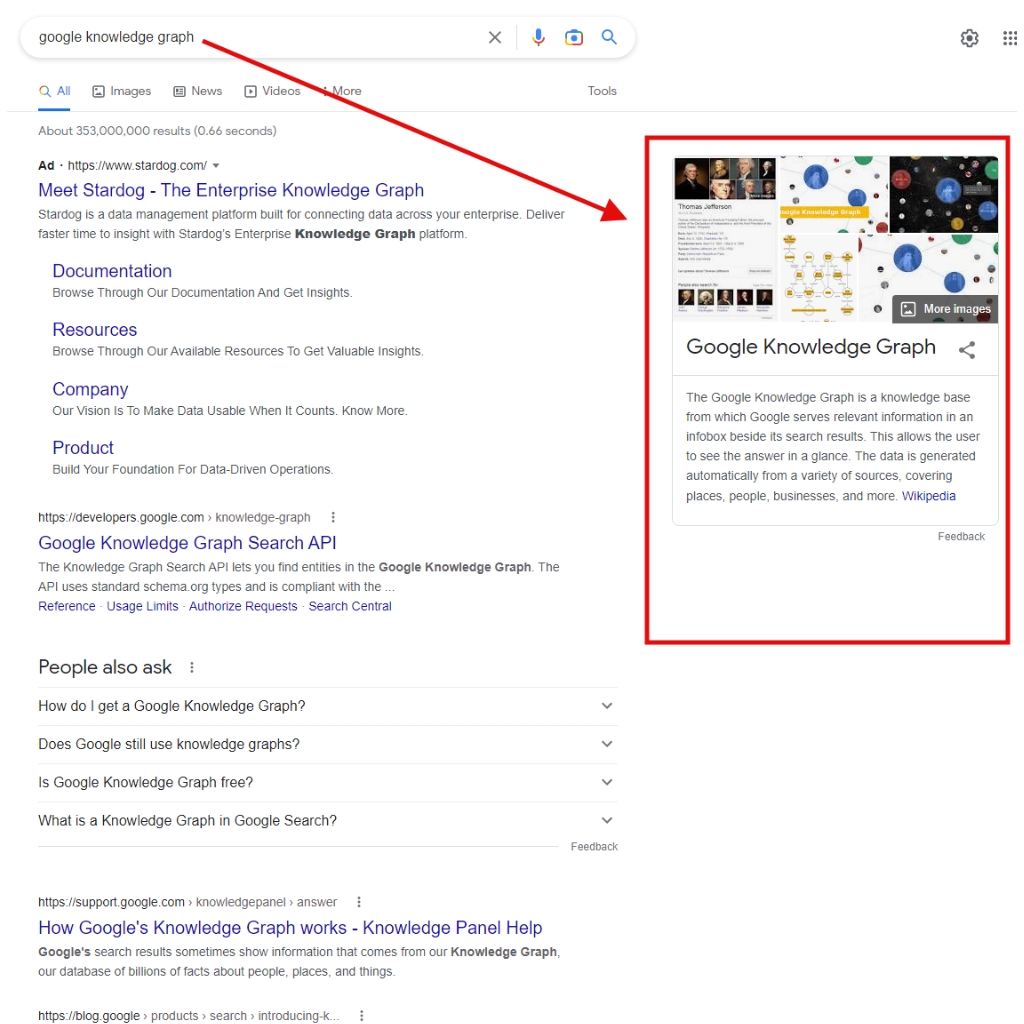This screenshot has width=1024, height=1024.
Task: Click dropdown arrow next to stardog.com ad URL
Action: tap(216, 165)
